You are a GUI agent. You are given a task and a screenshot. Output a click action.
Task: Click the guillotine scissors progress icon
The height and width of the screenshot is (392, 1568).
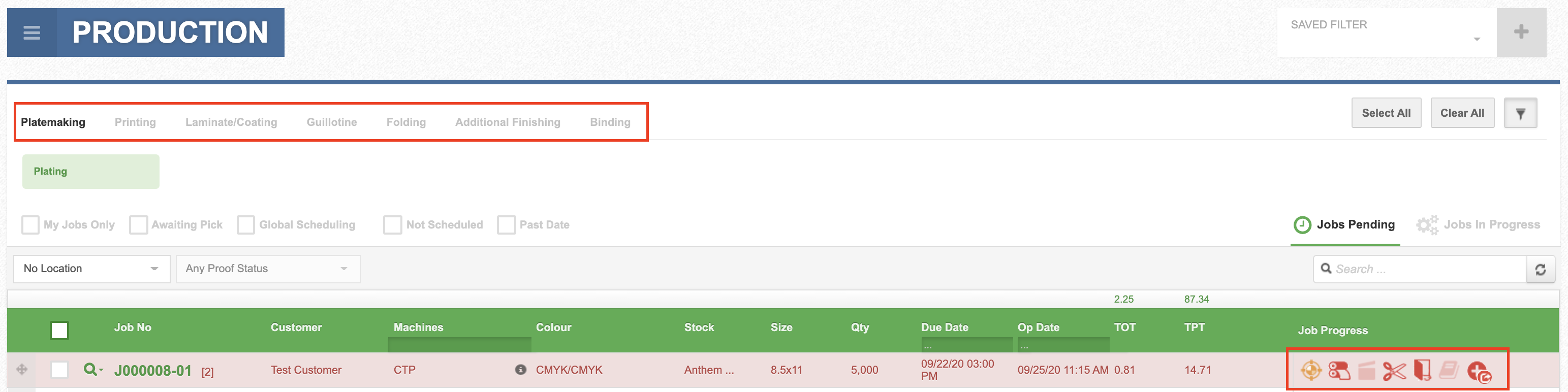click(1394, 370)
